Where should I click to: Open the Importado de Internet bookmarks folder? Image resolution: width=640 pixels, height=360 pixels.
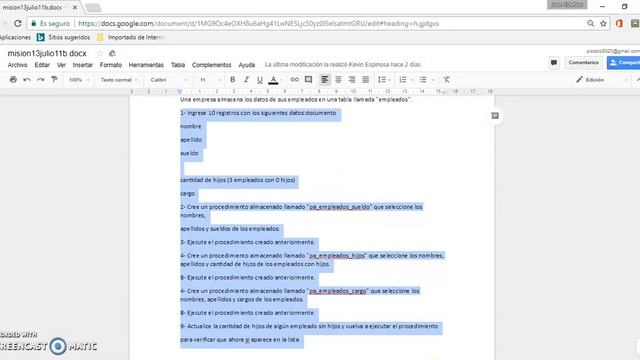[131, 37]
